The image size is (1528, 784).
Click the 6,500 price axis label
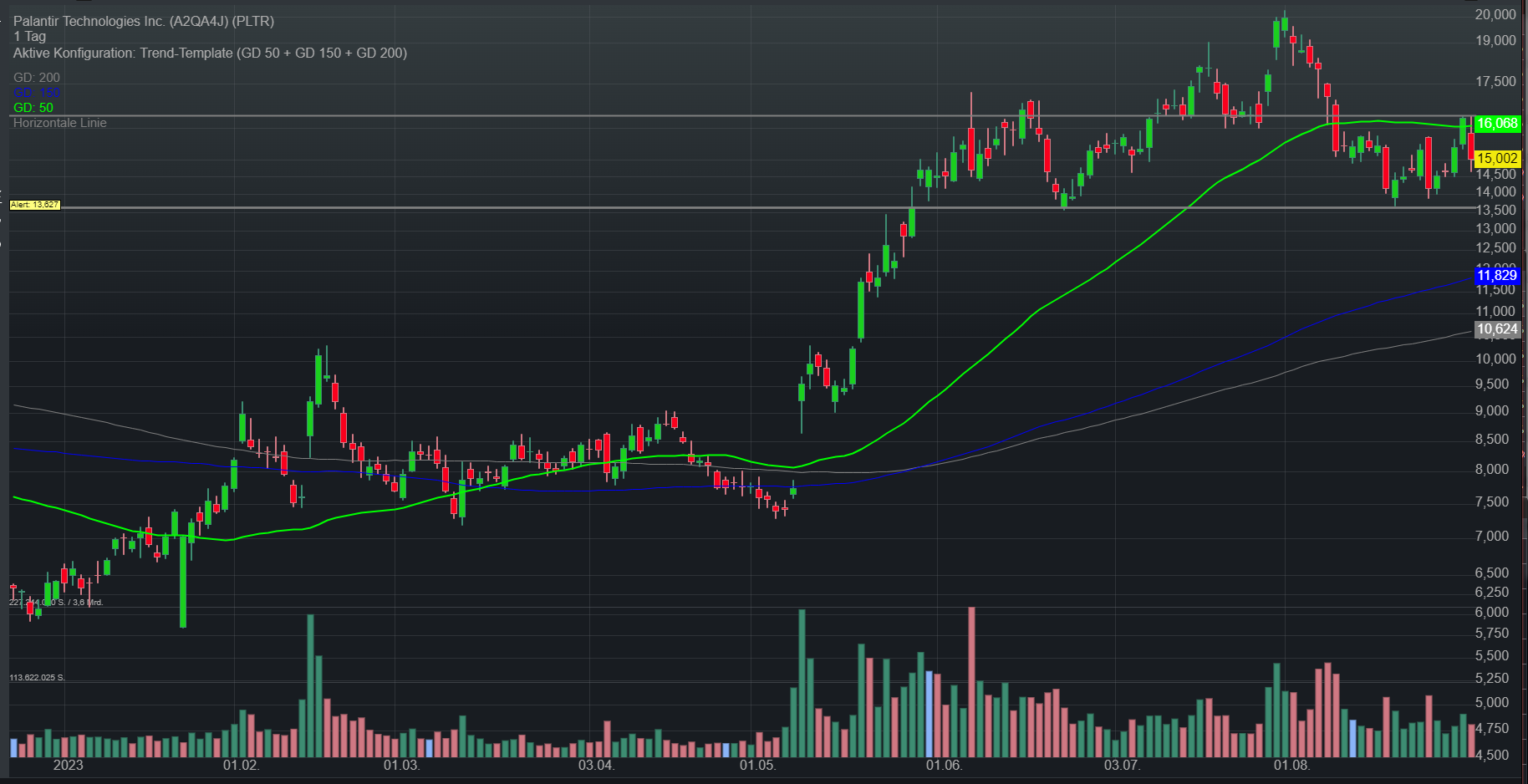click(x=1492, y=573)
